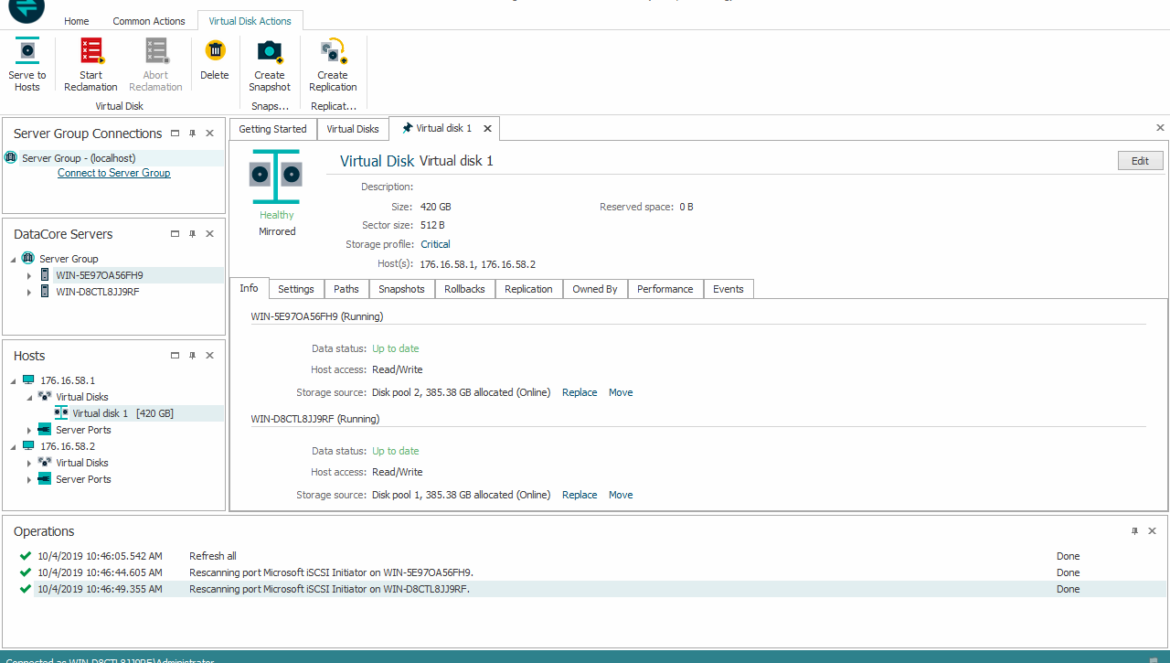Screen dimensions: 1170x663
Task: Select the rescanning WIN-5E97OA56FH9 operation row
Action: click(592, 573)
